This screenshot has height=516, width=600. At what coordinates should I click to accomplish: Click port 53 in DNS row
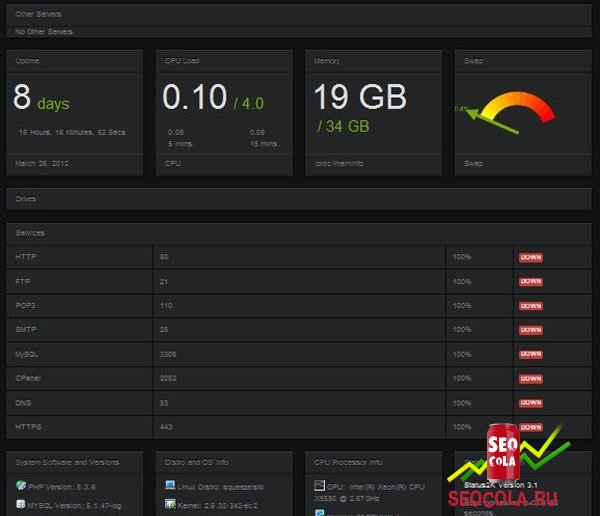(x=164, y=403)
